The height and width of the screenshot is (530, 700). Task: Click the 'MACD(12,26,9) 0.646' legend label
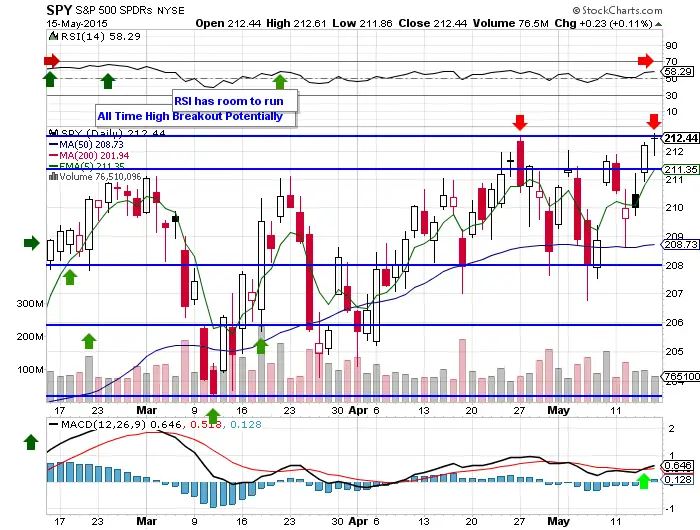(121, 425)
